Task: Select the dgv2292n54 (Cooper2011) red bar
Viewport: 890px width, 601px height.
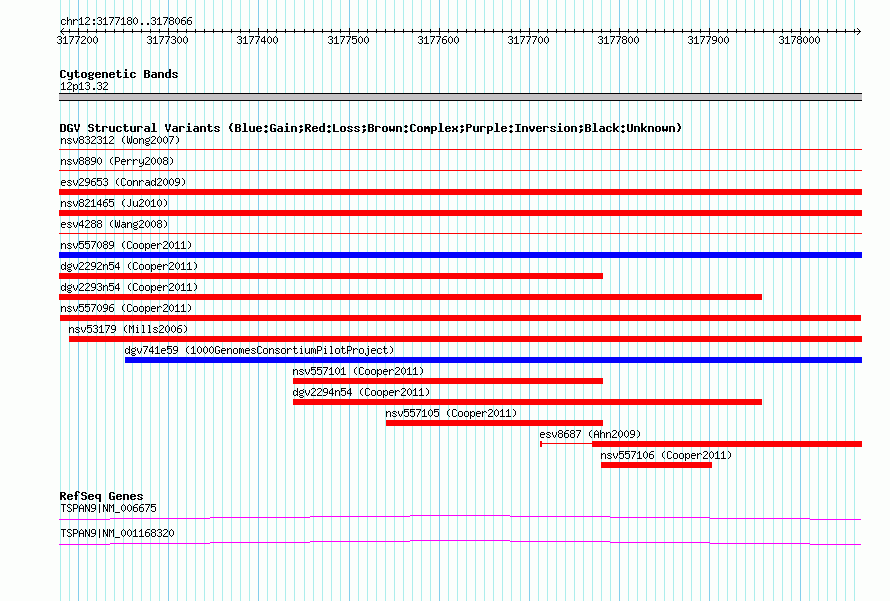Action: tap(331, 276)
